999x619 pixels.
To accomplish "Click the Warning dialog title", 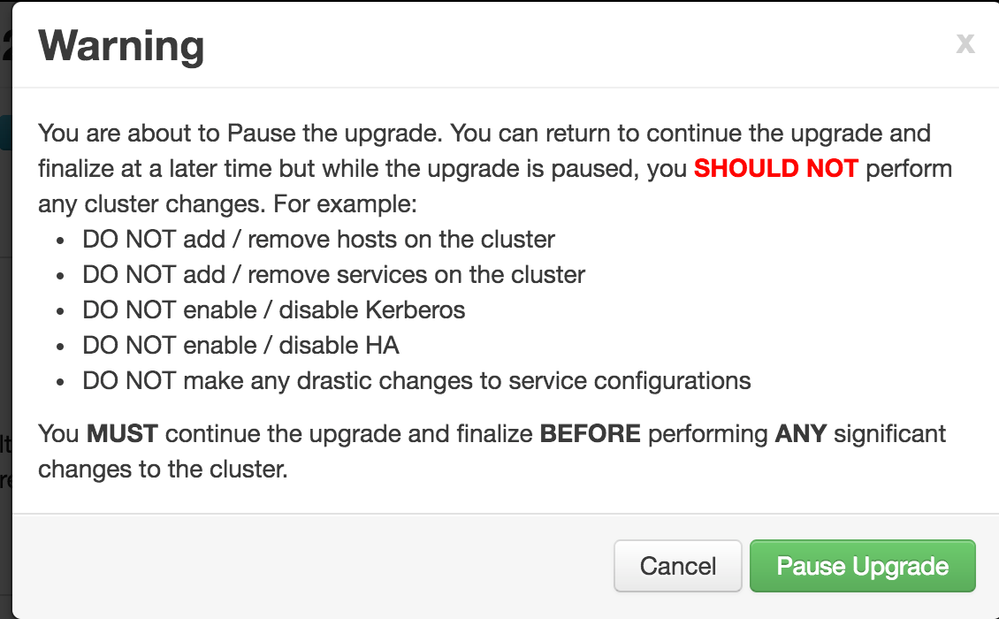I will tap(121, 45).
